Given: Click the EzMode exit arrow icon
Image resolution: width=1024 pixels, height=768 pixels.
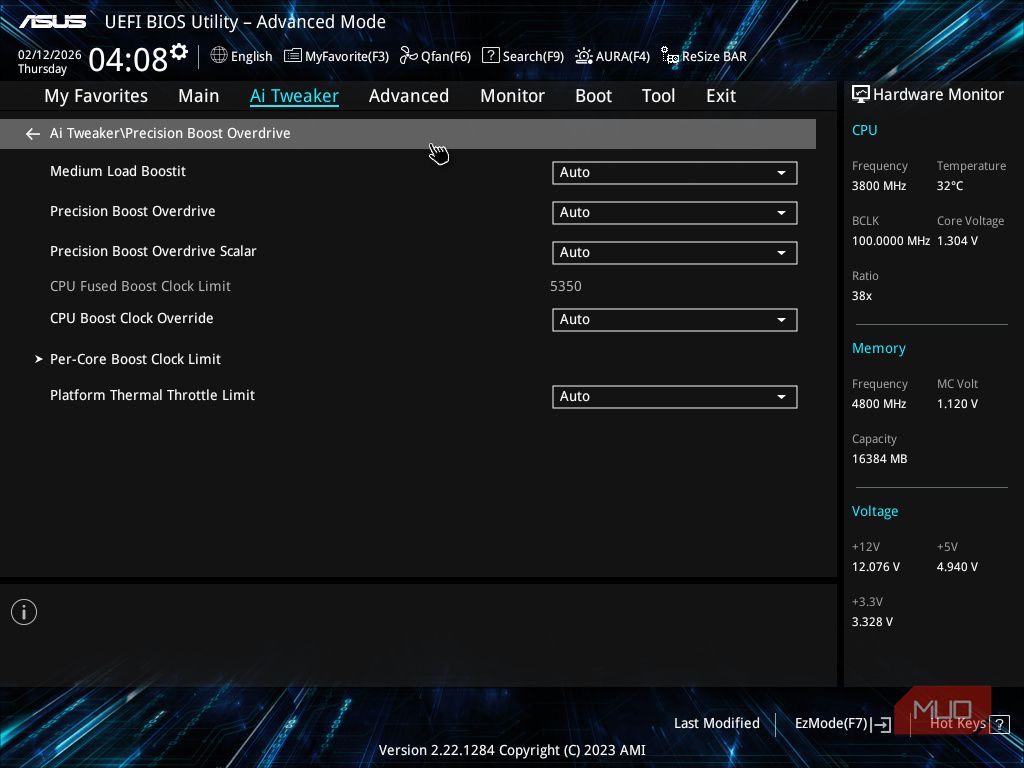Looking at the screenshot, I should pyautogui.click(x=881, y=724).
